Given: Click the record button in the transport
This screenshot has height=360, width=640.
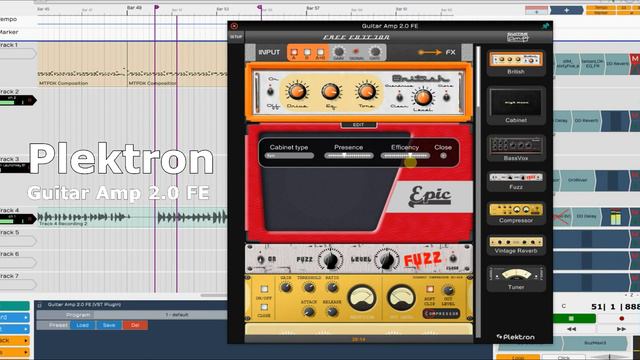Looking at the screenshot, I should pyautogui.click(x=621, y=318).
